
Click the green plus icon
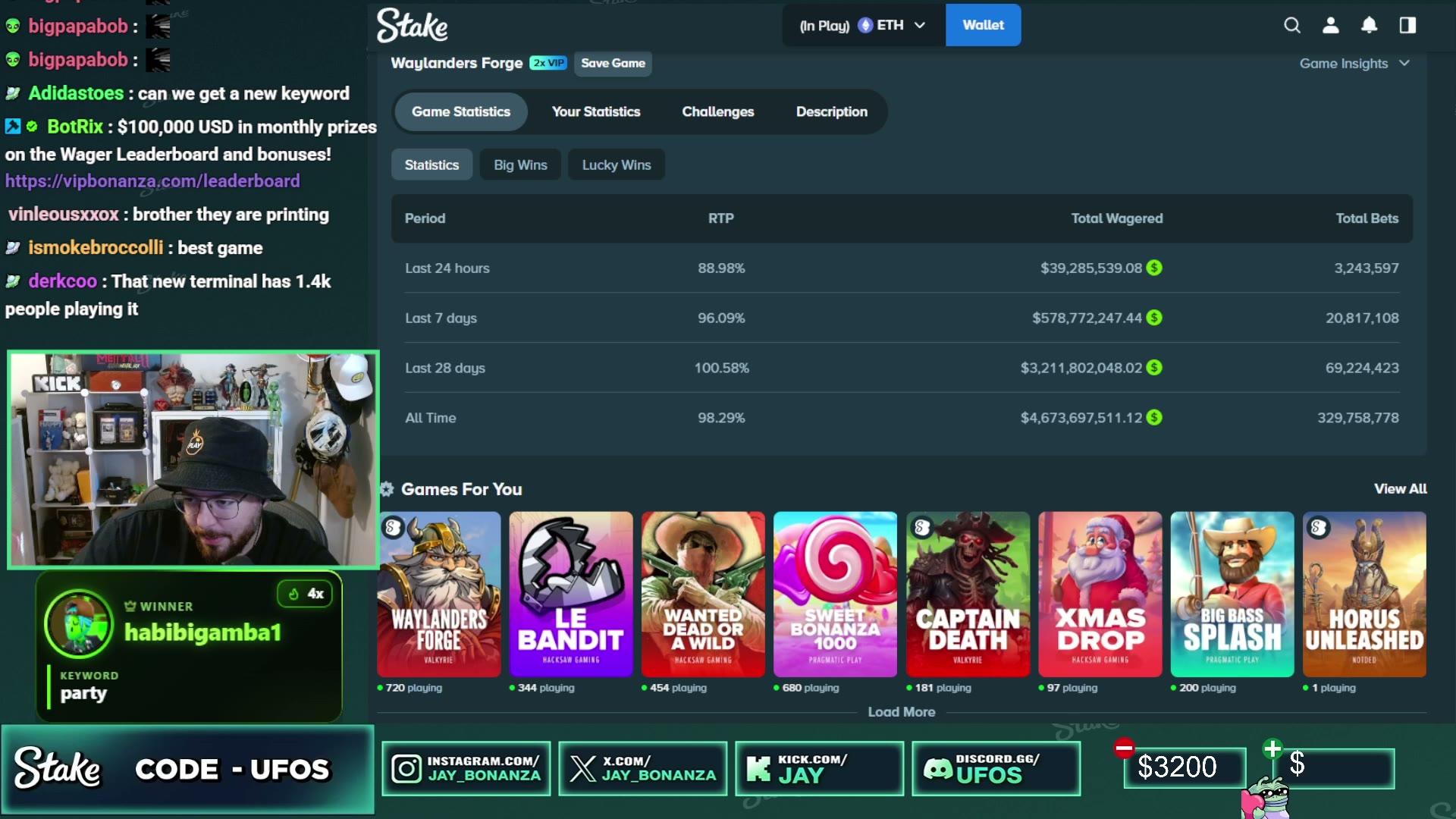coord(1272,749)
